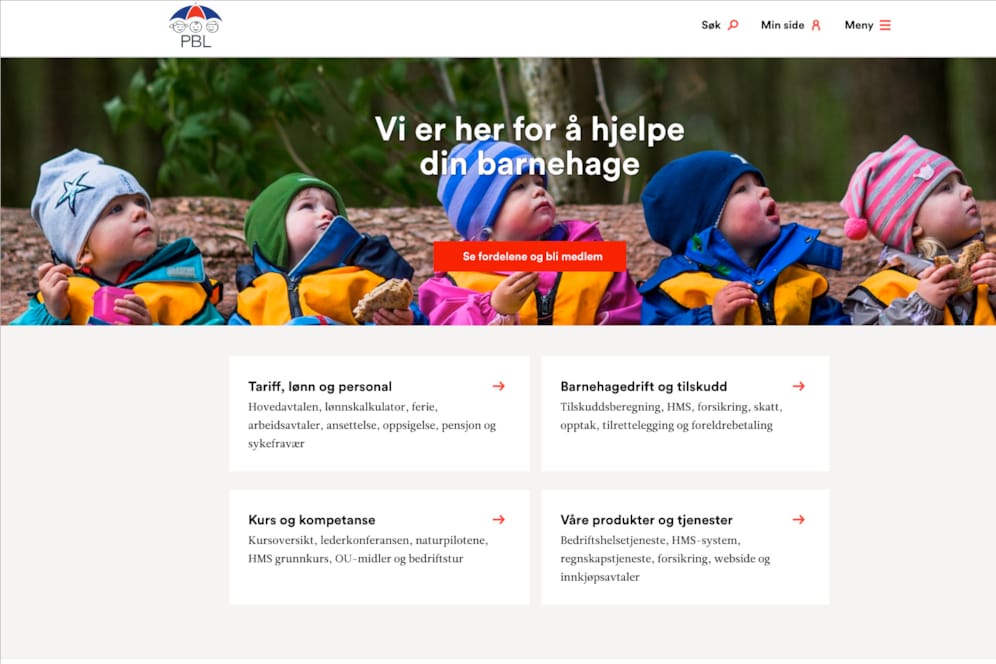Click the Min side person icon

(x=816, y=25)
